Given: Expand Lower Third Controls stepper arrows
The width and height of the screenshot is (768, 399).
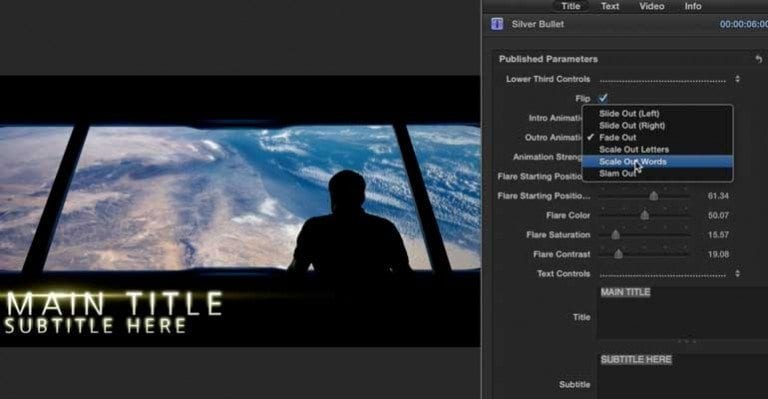Looking at the screenshot, I should pos(738,79).
